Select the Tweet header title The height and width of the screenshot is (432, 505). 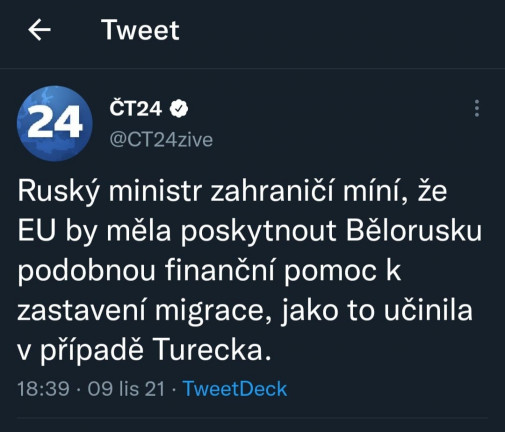pyautogui.click(x=140, y=30)
